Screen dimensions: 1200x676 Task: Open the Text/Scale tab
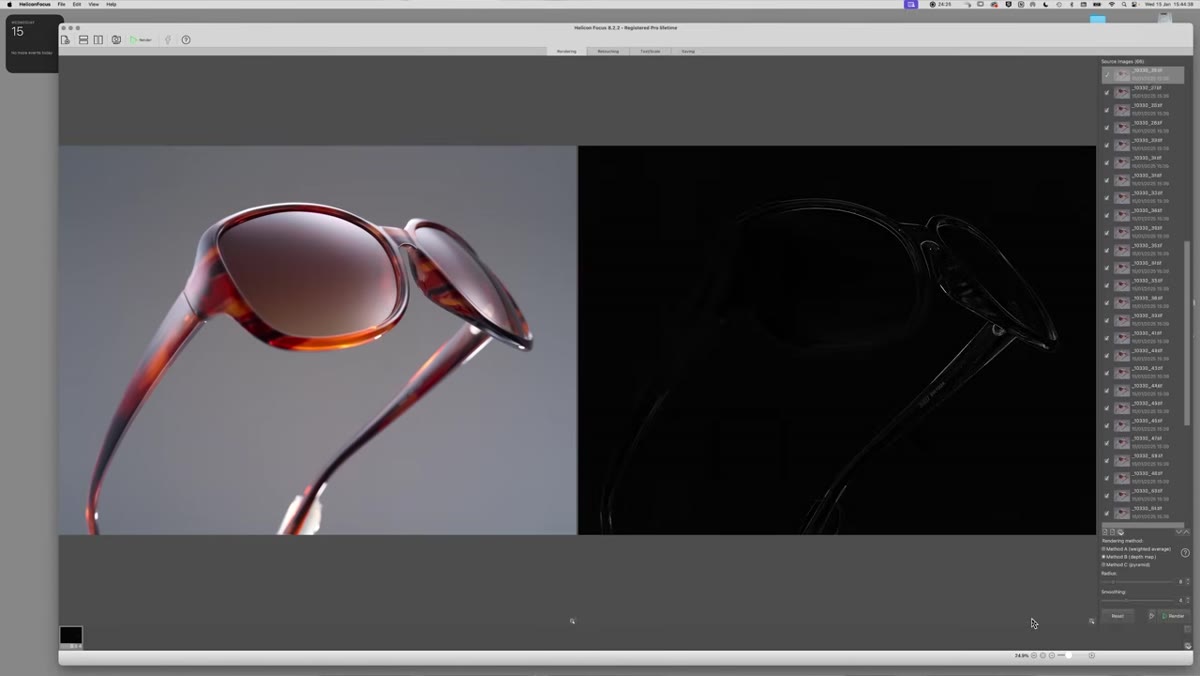650,51
